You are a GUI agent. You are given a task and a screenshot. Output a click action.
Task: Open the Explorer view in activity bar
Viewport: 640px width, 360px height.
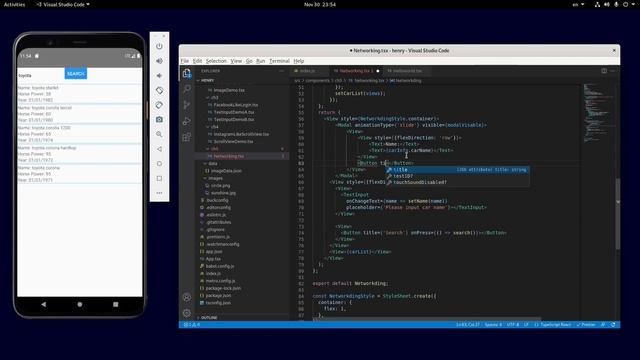click(187, 73)
